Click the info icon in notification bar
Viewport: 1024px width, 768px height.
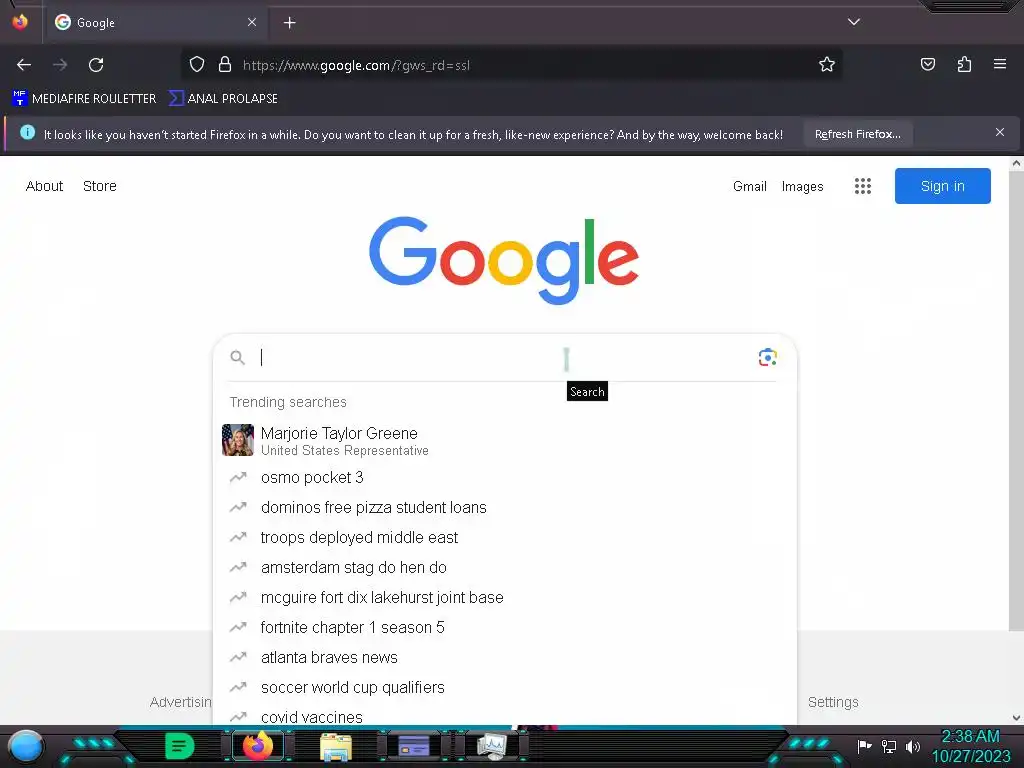pos(27,133)
